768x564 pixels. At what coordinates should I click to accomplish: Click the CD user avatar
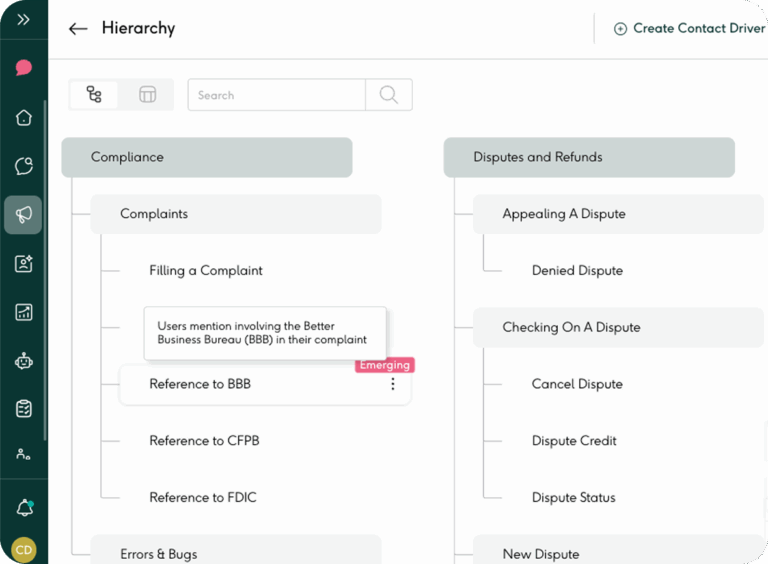[23, 549]
